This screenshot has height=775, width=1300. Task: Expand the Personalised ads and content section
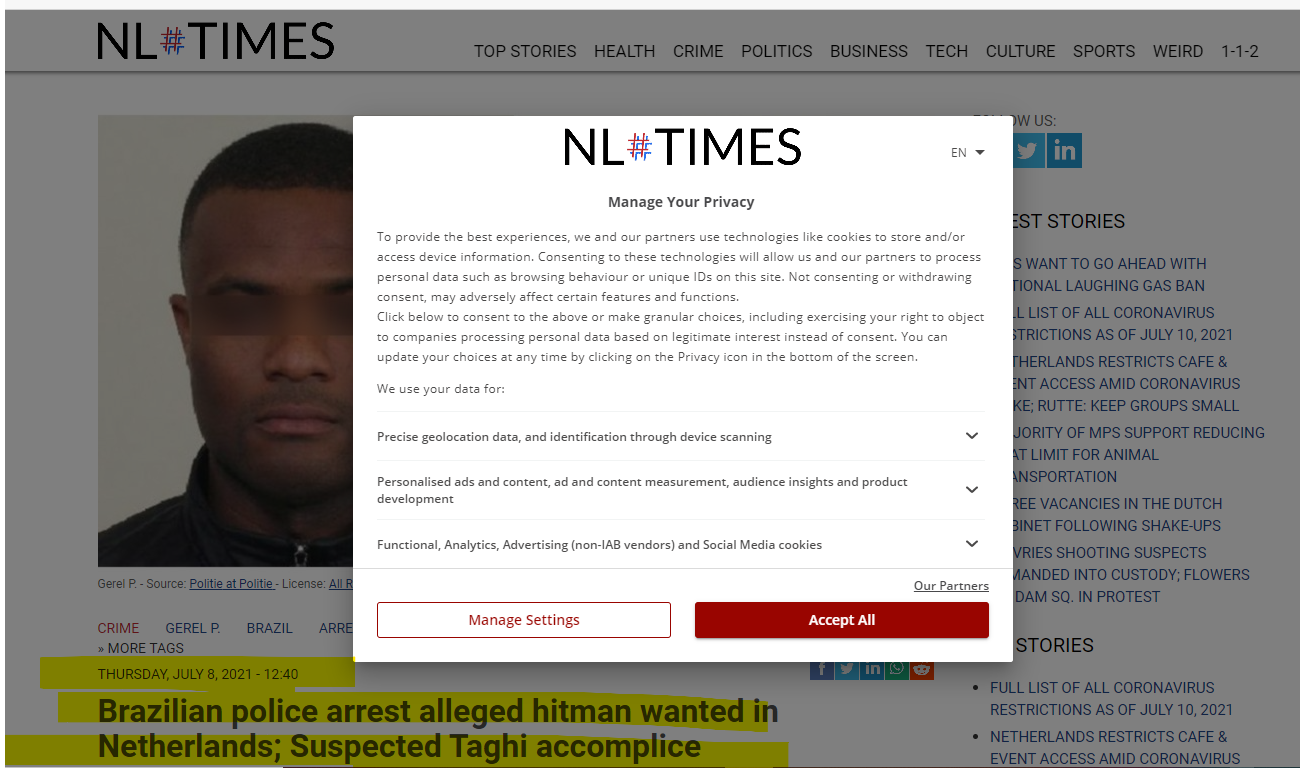coord(680,490)
